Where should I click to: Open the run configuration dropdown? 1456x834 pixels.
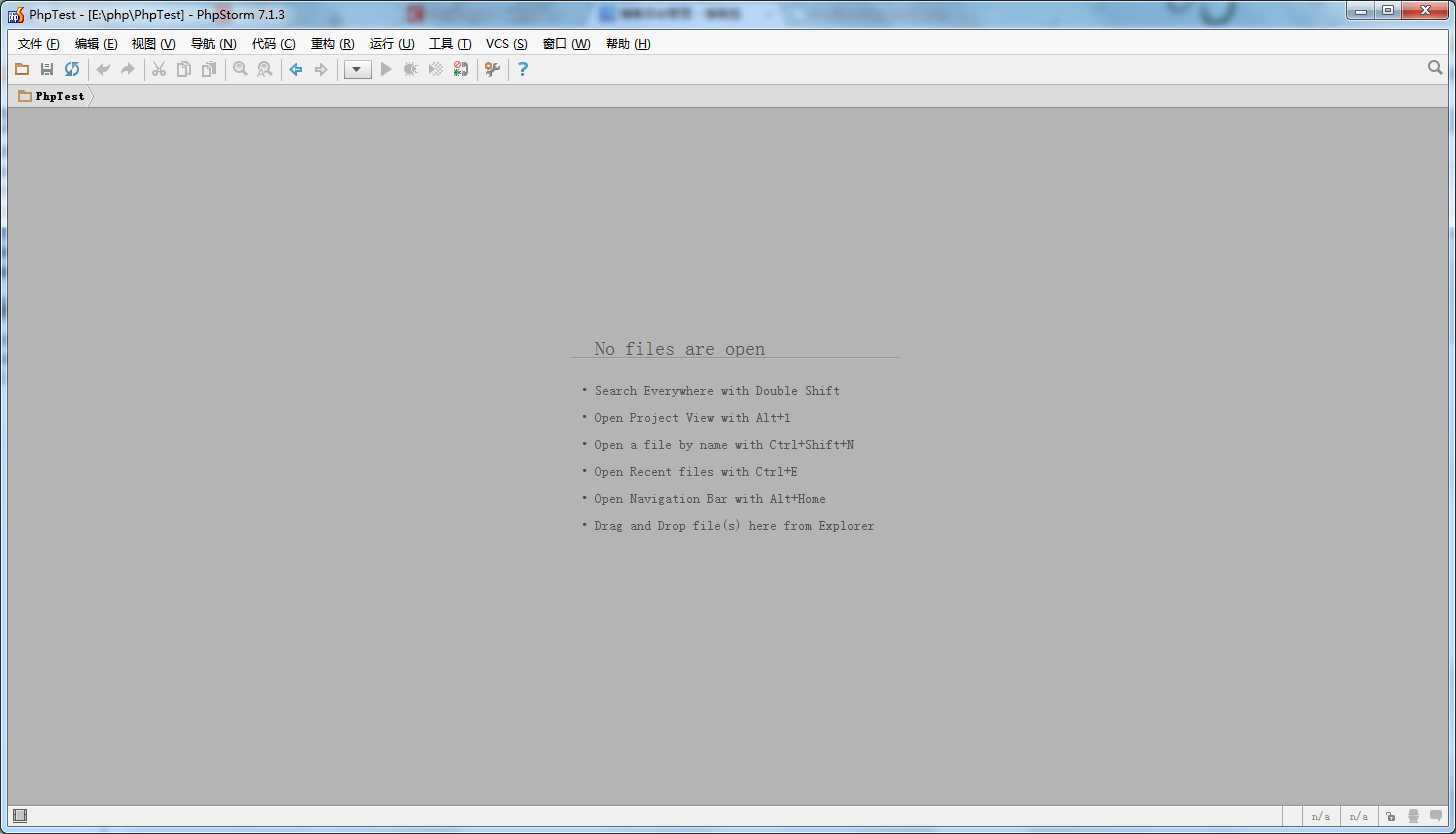click(x=357, y=70)
